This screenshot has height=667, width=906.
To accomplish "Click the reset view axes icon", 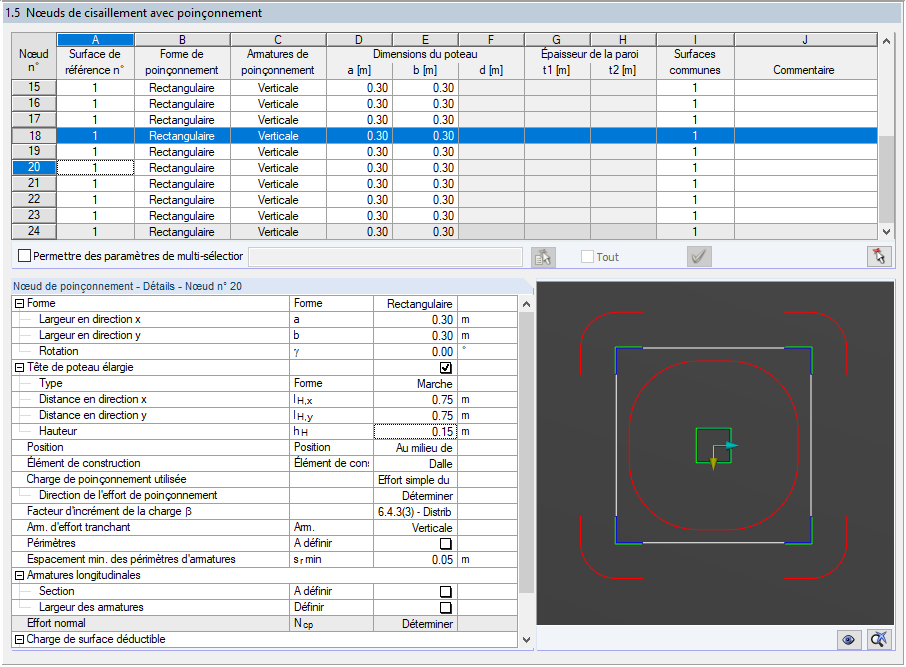I will pos(879,640).
